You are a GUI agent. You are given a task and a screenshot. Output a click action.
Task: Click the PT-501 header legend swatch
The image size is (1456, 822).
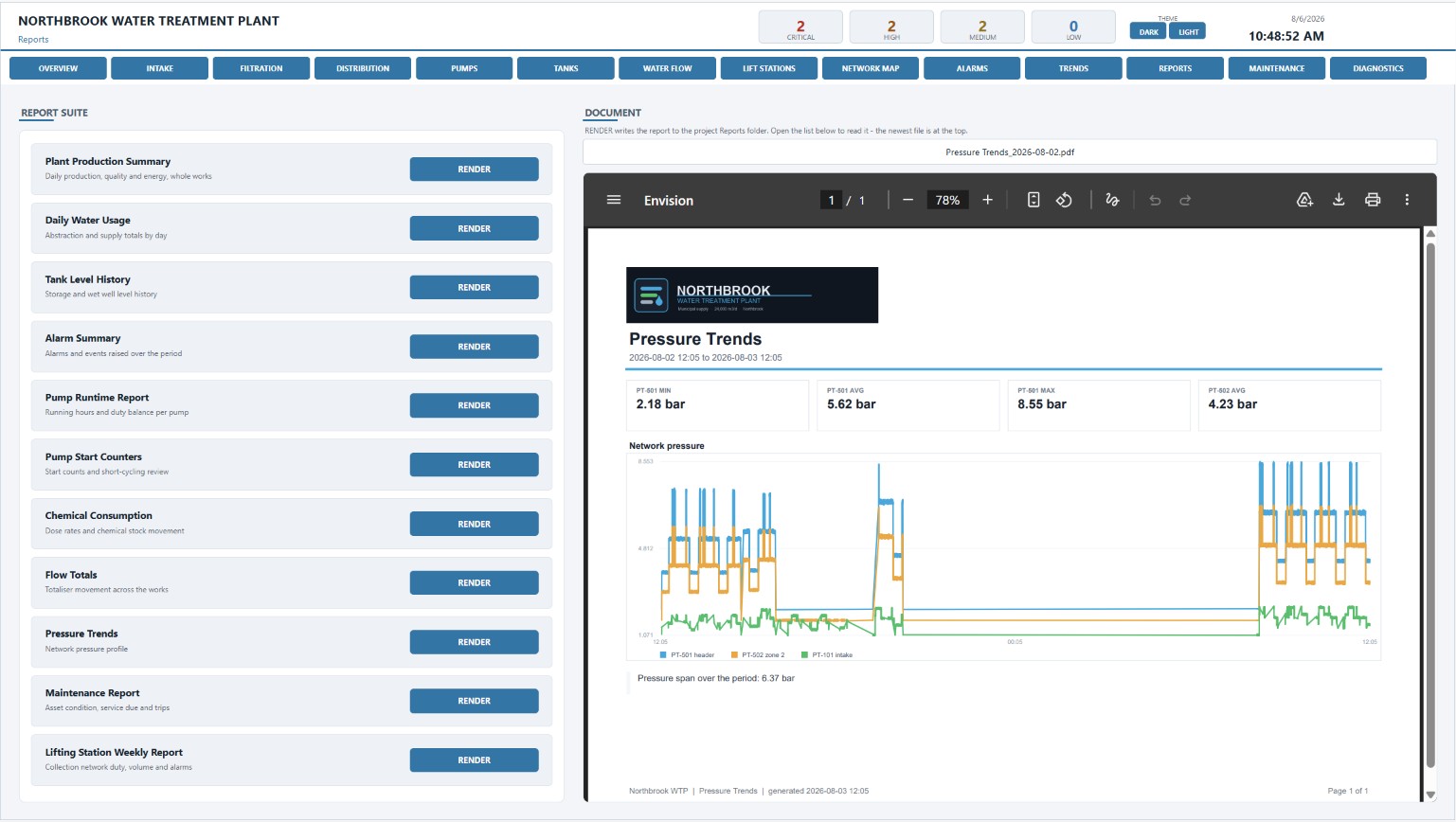coord(663,654)
